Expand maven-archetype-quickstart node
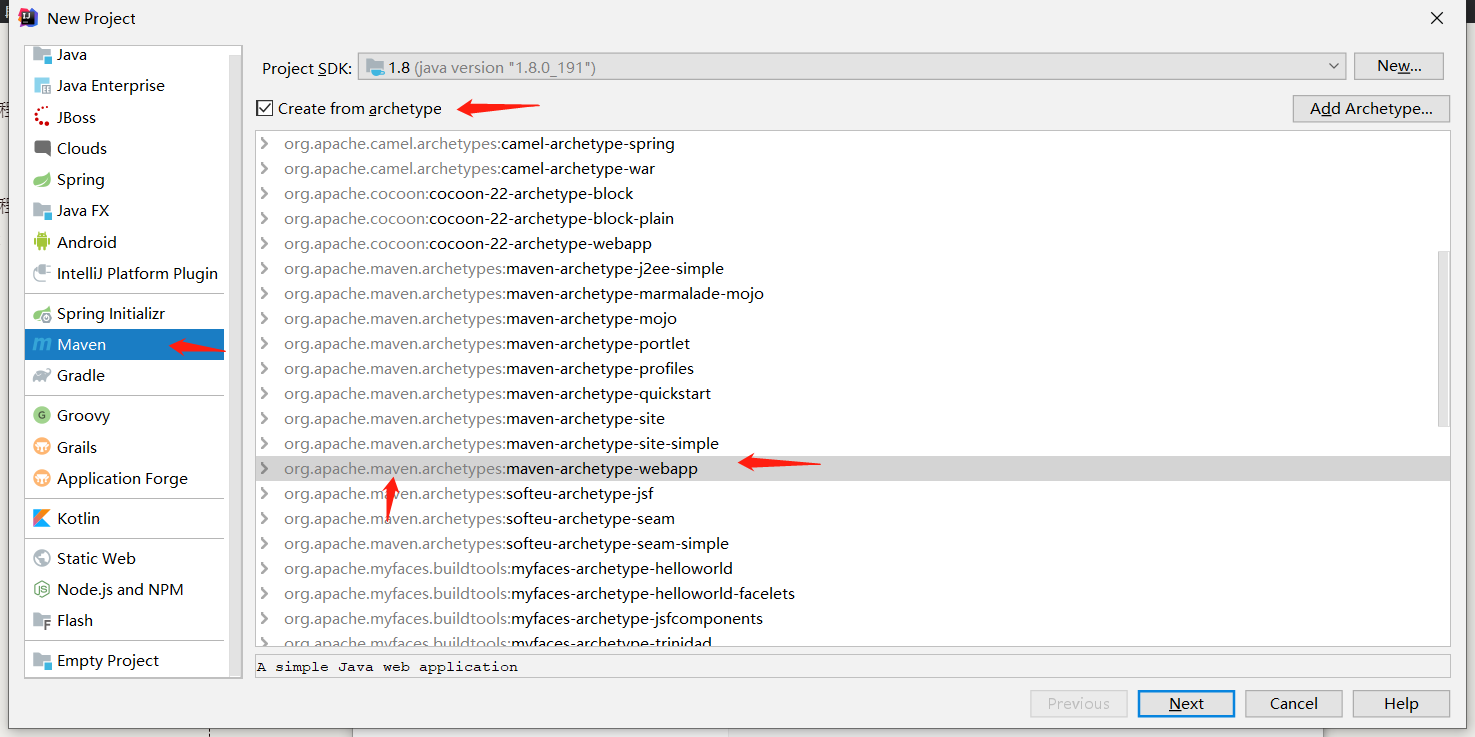The width and height of the screenshot is (1475, 737). coord(265,394)
